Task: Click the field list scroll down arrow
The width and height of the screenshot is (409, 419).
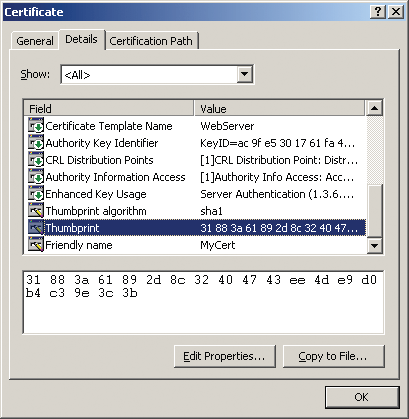Action: point(374,246)
